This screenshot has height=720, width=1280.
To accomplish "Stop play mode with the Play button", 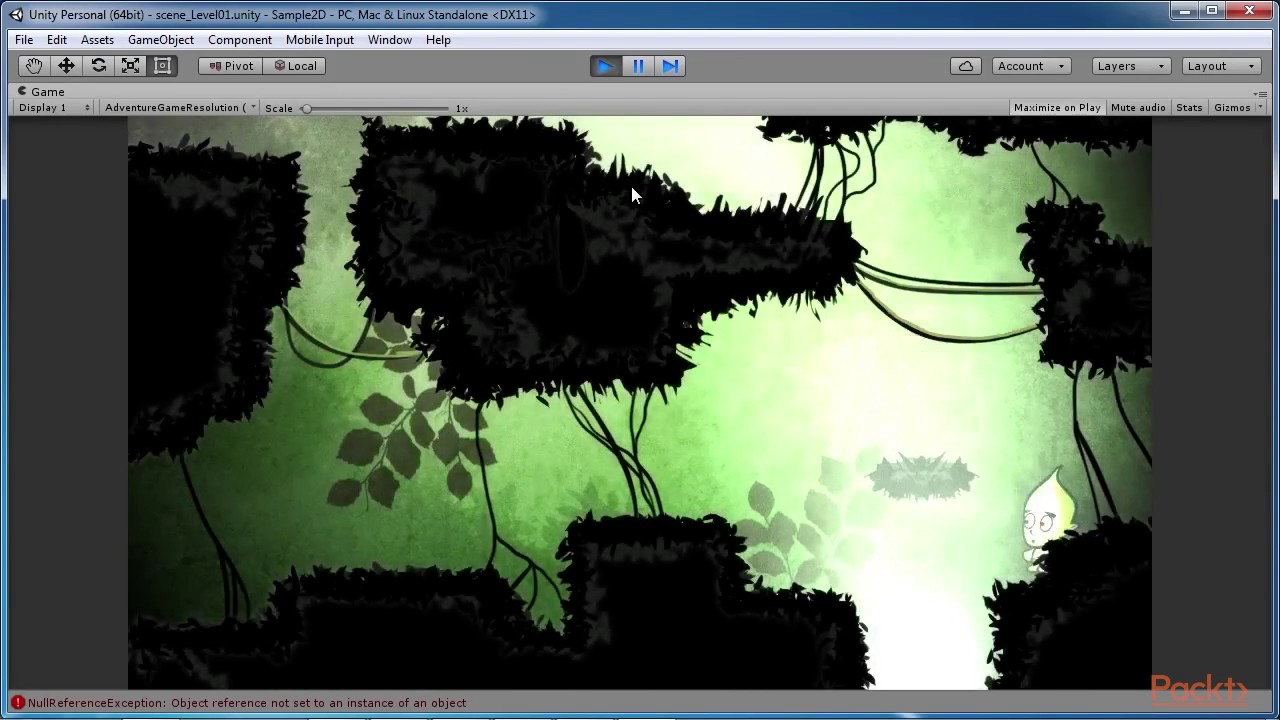I will [605, 66].
